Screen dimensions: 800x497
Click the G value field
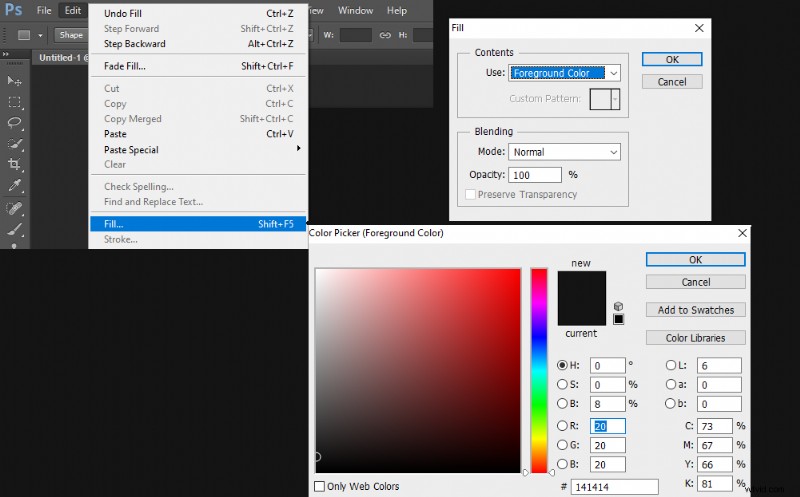[608, 445]
